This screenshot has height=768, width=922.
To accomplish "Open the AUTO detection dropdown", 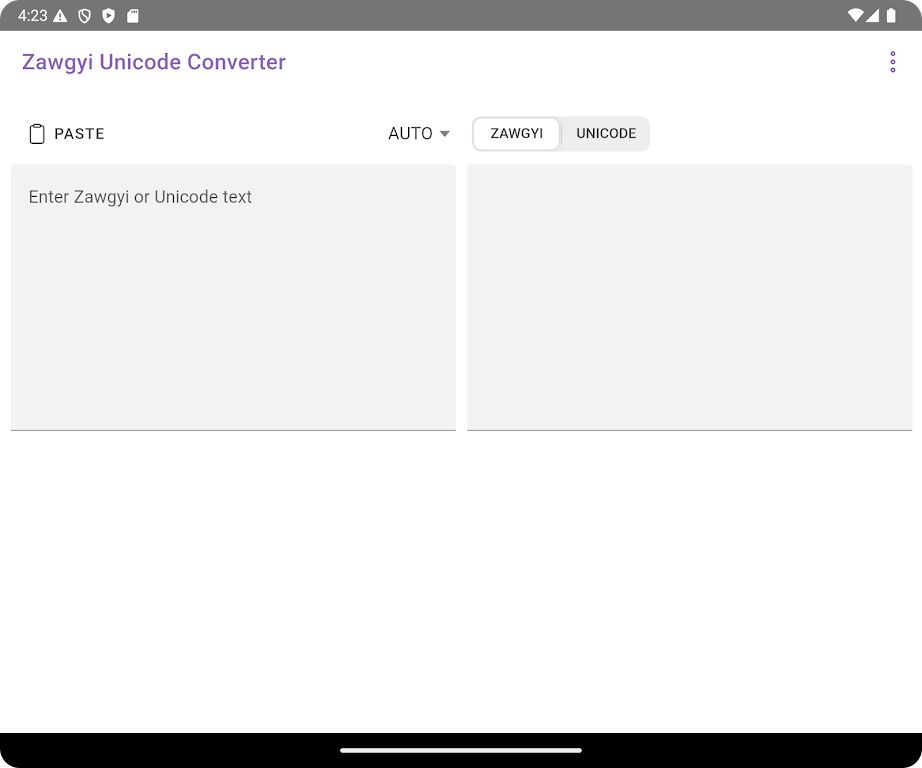I will [x=411, y=134].
